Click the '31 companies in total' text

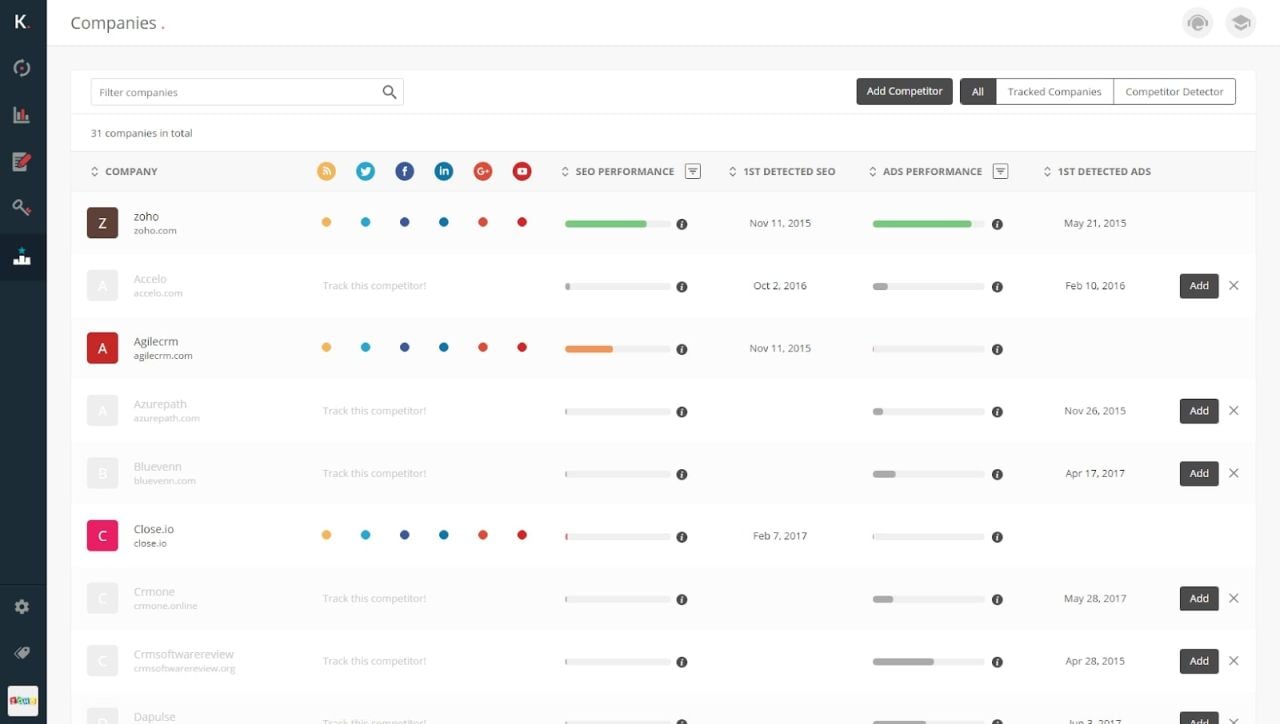(x=141, y=133)
